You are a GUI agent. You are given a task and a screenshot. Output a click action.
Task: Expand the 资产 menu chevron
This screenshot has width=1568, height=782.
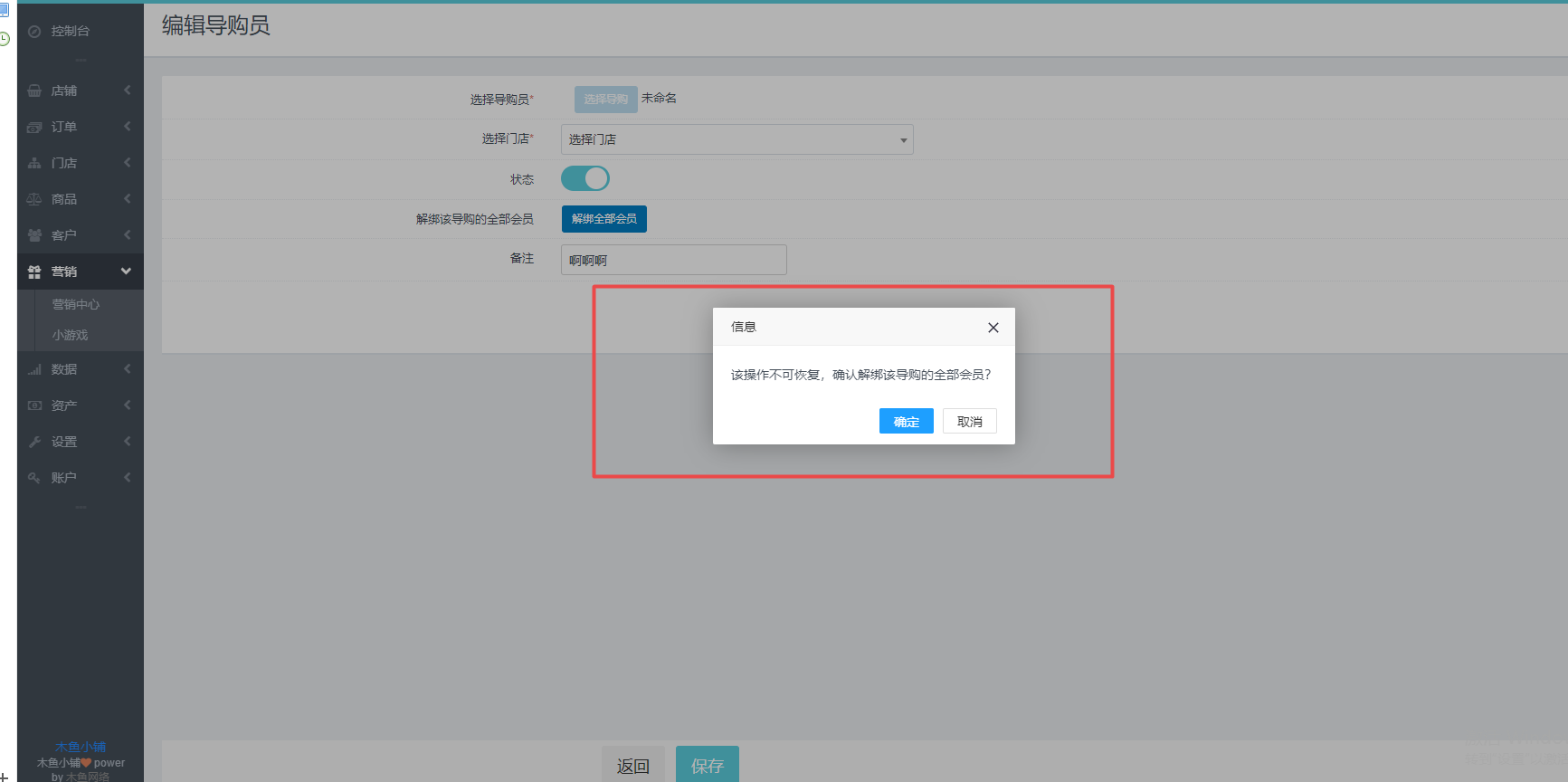[127, 405]
